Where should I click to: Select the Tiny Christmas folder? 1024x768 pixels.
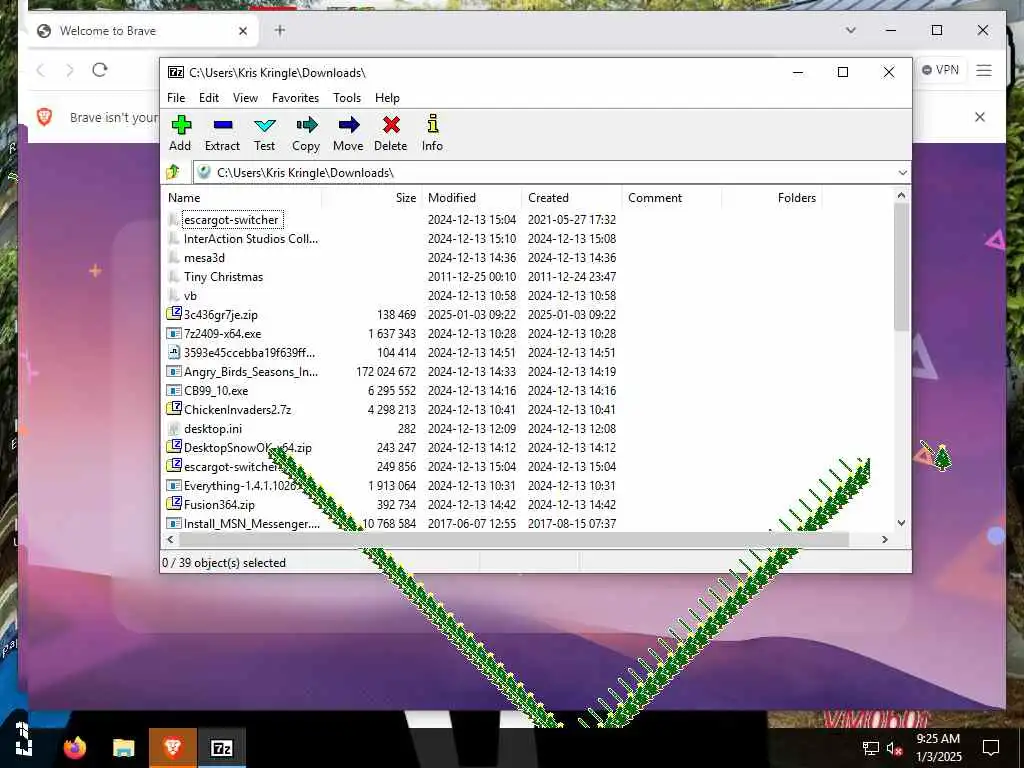223,277
